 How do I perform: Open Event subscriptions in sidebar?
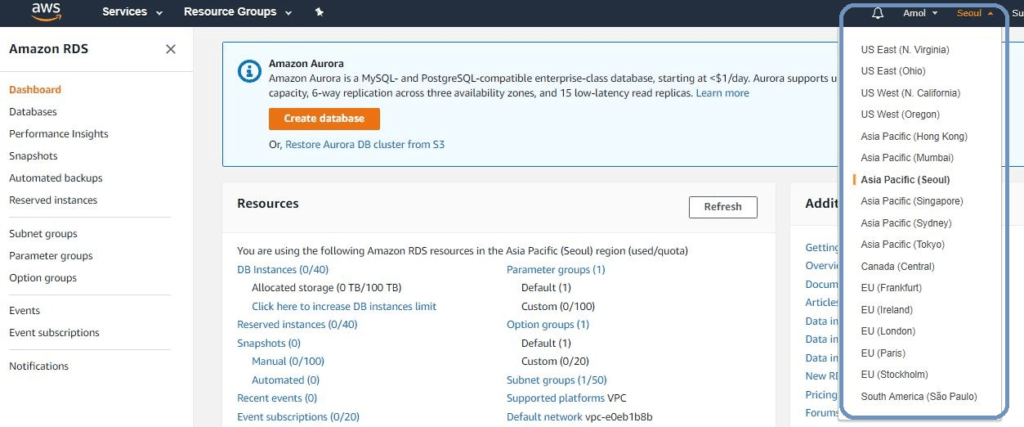(54, 333)
